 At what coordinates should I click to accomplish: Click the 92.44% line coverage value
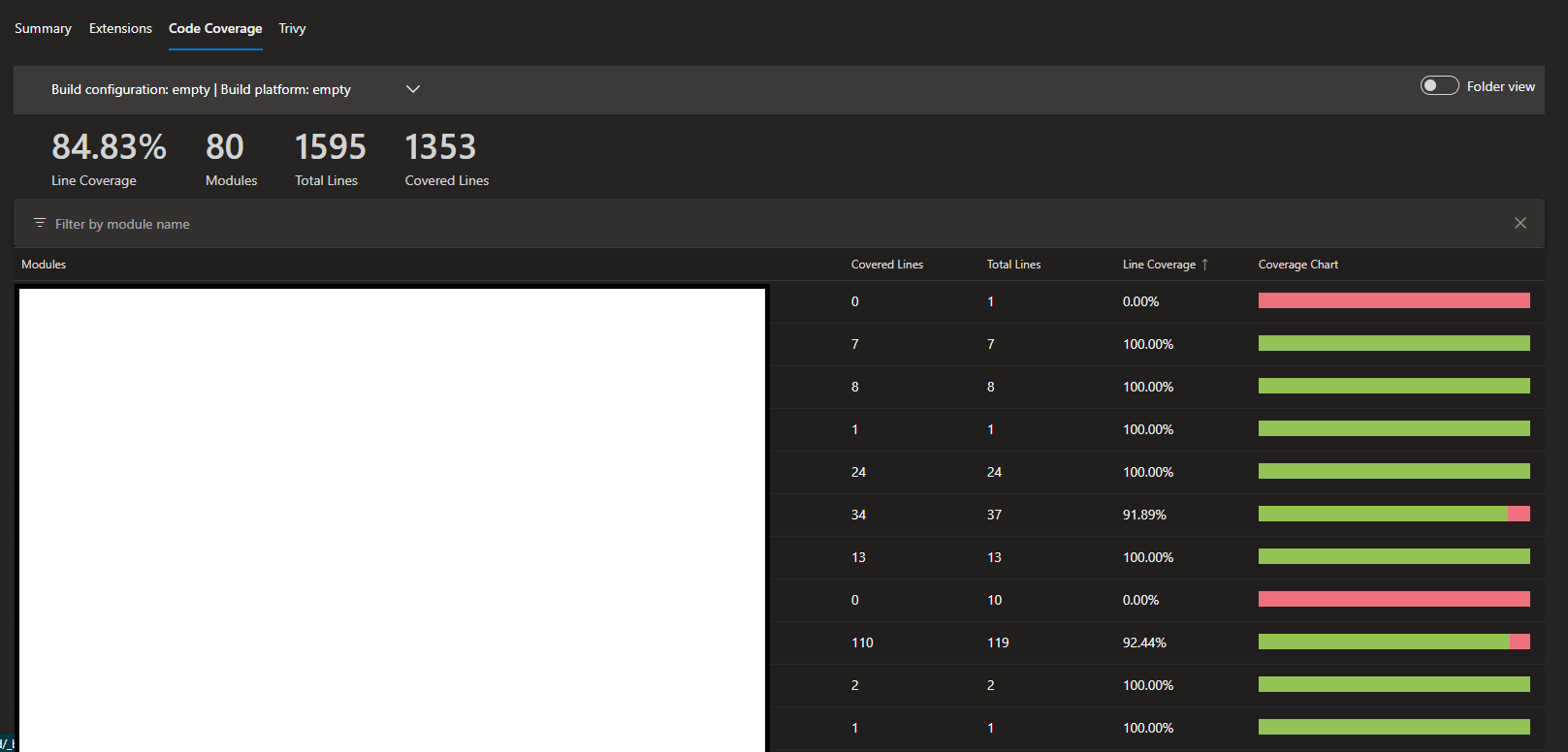(1144, 642)
